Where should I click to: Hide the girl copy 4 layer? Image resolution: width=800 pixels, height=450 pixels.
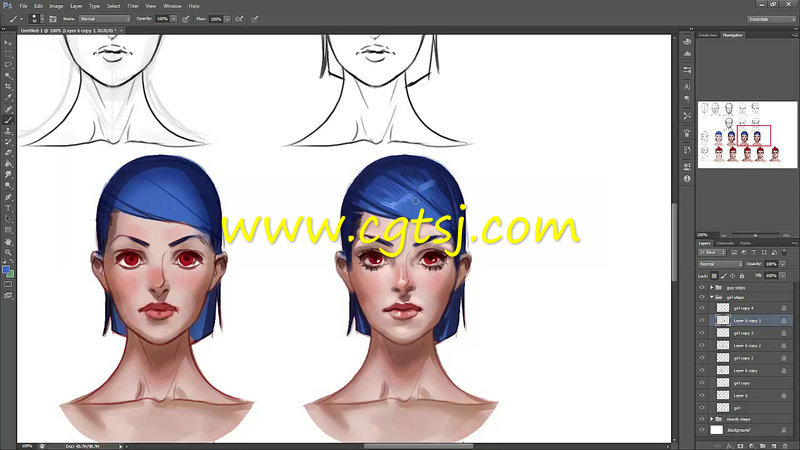point(702,308)
